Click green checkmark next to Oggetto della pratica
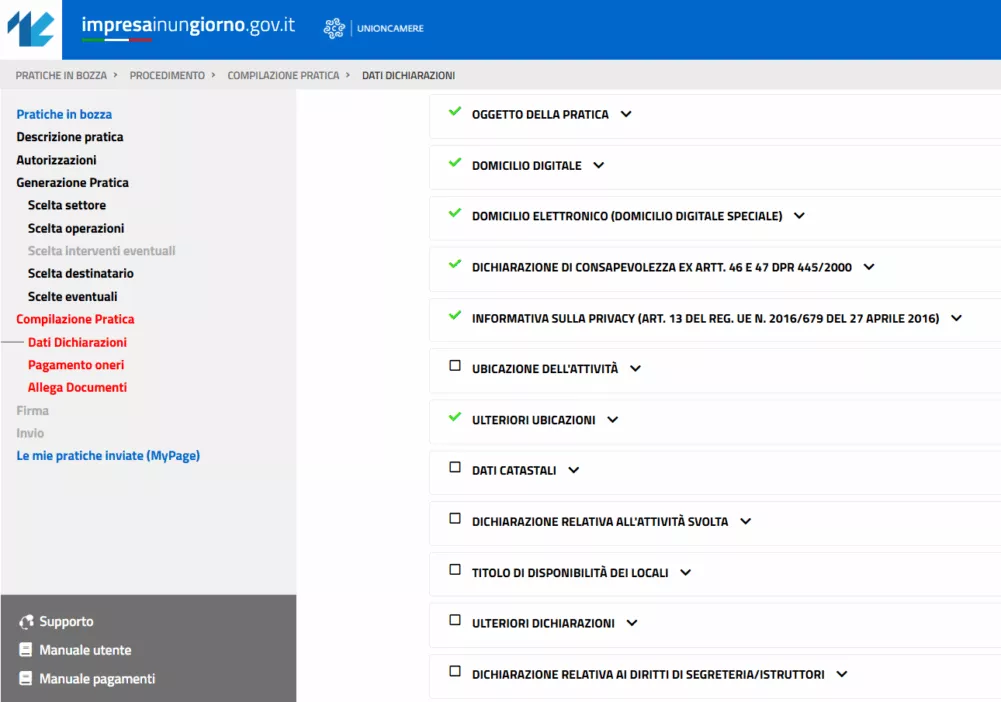The image size is (1001, 702). coord(455,112)
